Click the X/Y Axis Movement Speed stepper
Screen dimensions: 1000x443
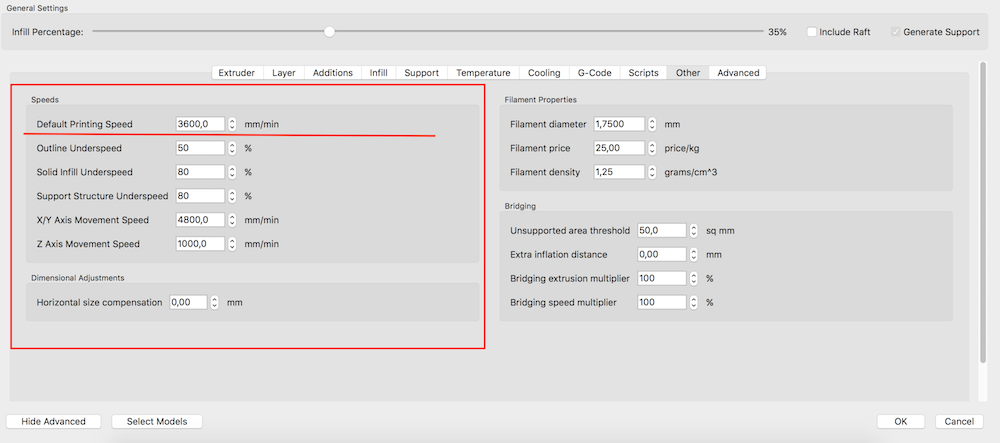232,220
